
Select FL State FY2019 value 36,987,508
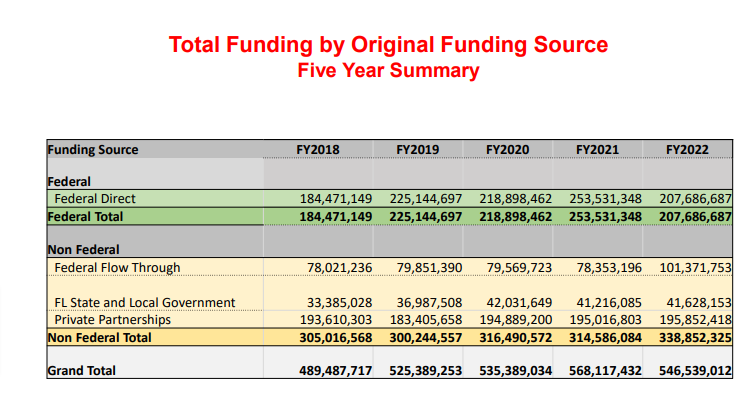pyautogui.click(x=429, y=302)
